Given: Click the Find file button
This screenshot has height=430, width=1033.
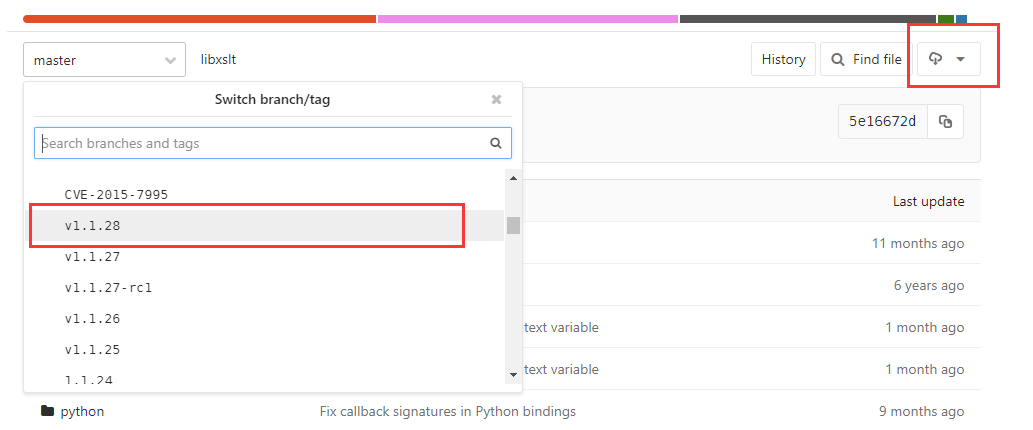Looking at the screenshot, I should (x=866, y=60).
